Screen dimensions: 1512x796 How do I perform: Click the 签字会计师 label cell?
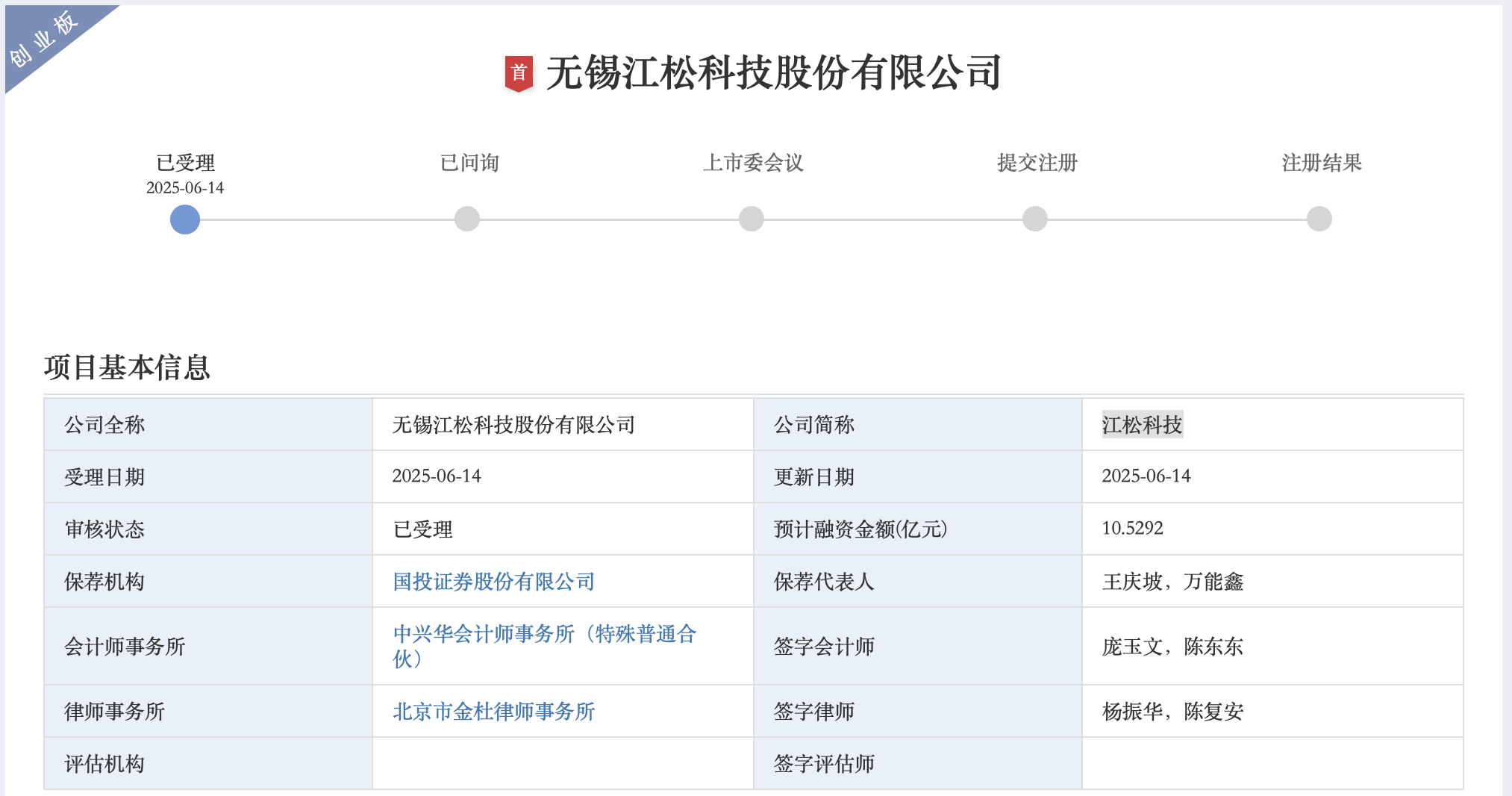918,646
